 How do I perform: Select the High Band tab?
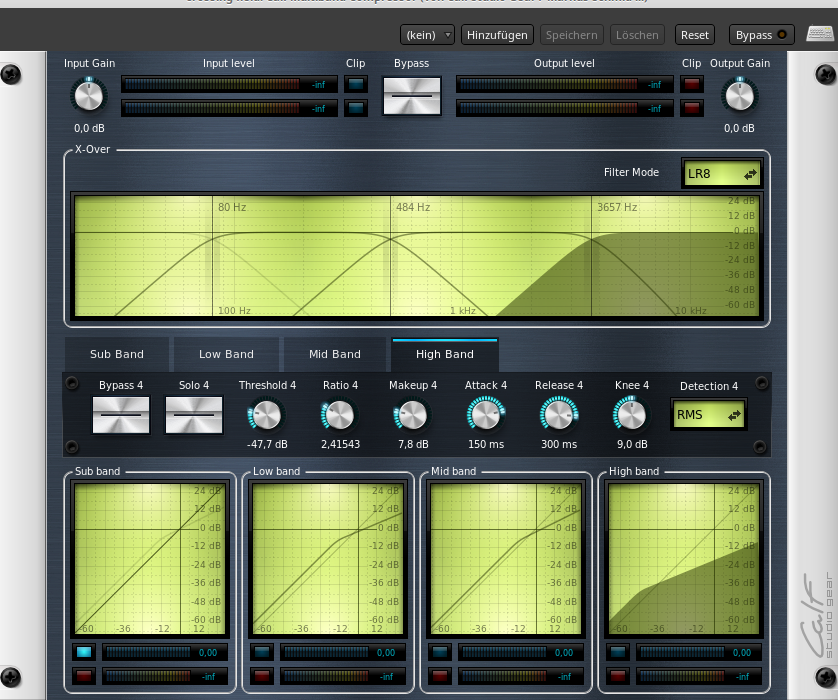[x=445, y=354]
